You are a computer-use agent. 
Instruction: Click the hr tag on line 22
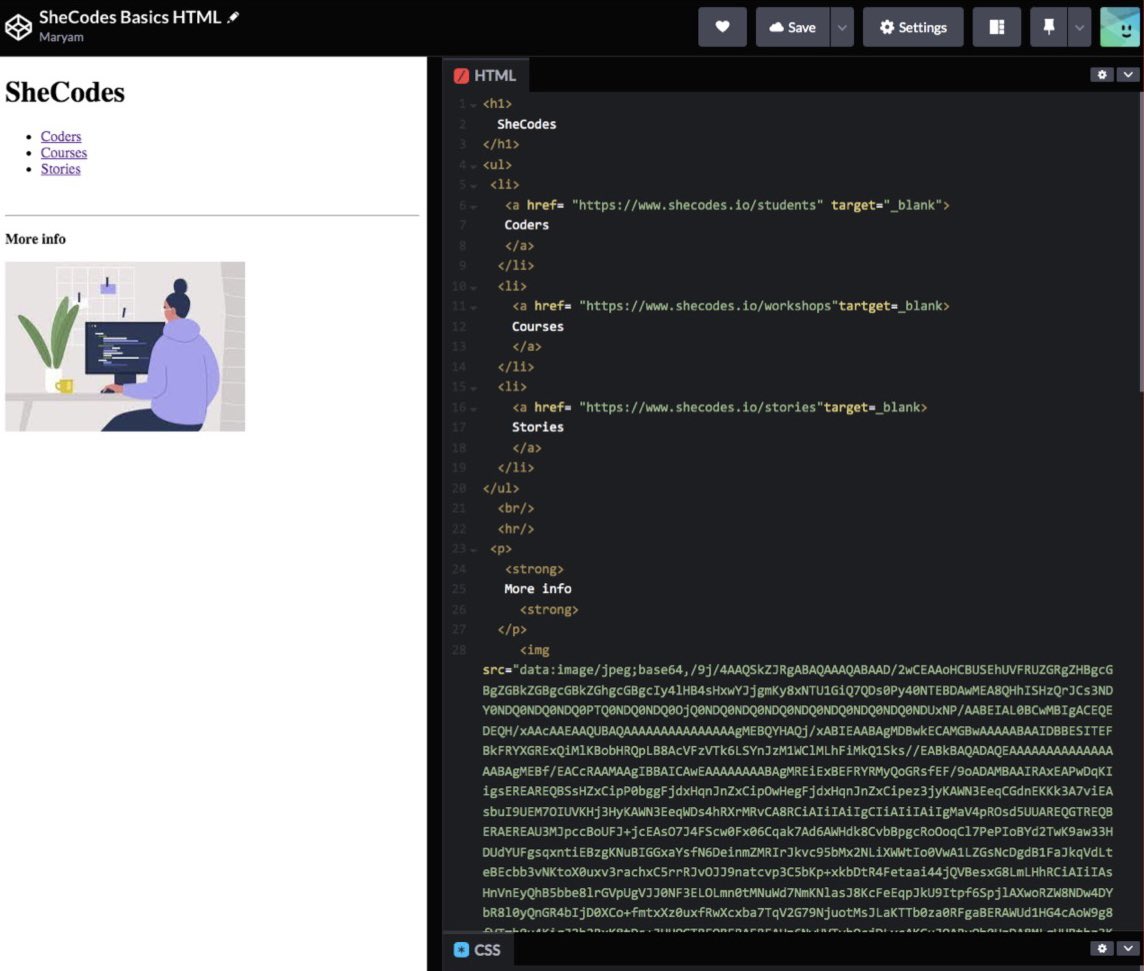coord(516,528)
